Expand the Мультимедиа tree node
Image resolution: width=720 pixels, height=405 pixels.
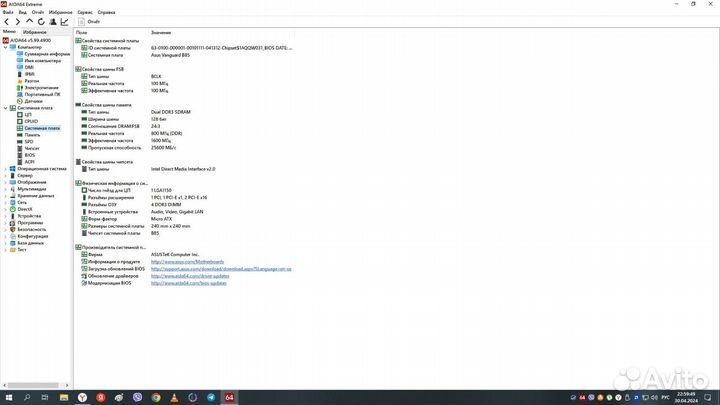4,189
